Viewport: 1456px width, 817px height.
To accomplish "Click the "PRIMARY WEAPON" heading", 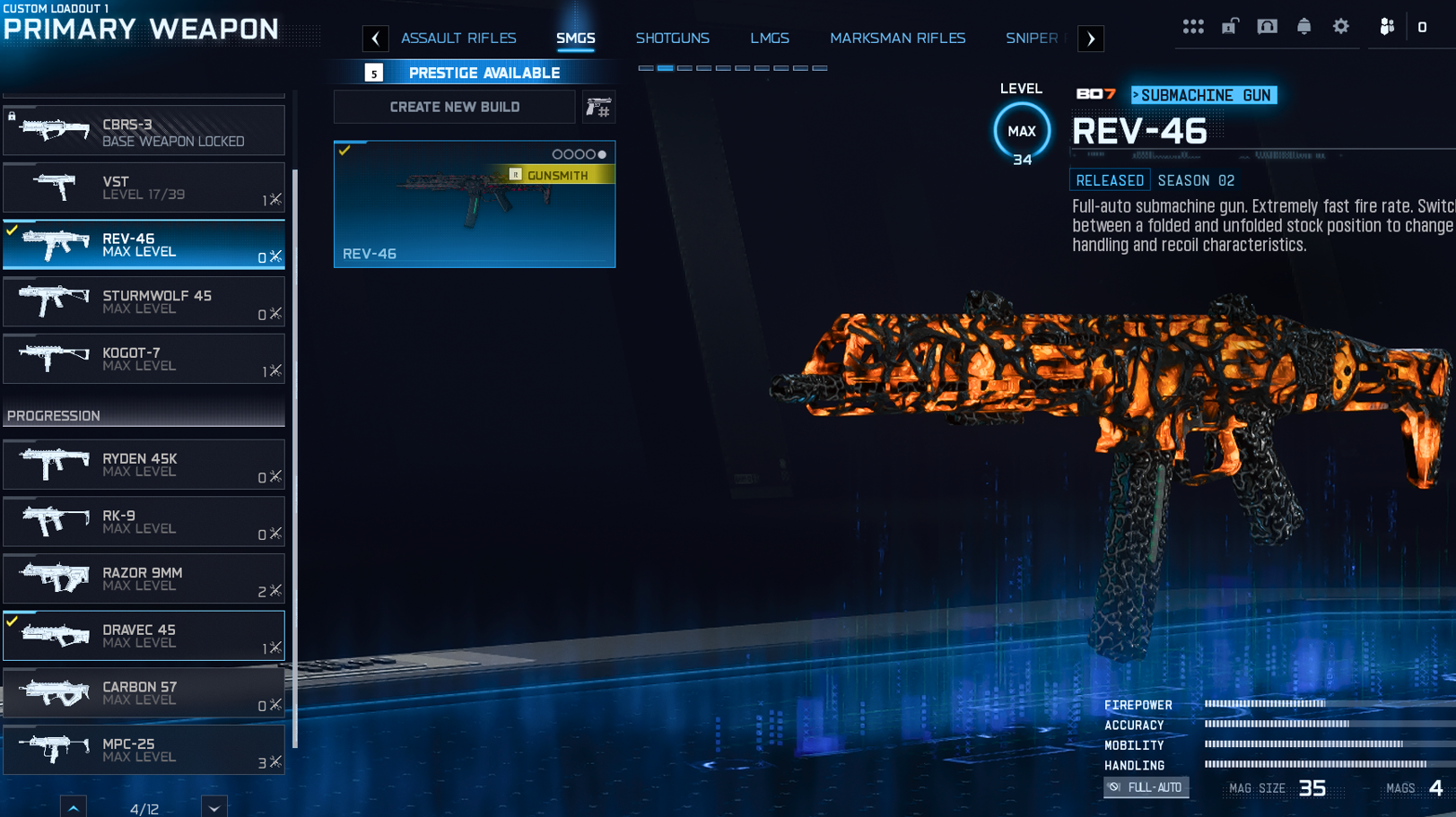I will click(141, 30).
